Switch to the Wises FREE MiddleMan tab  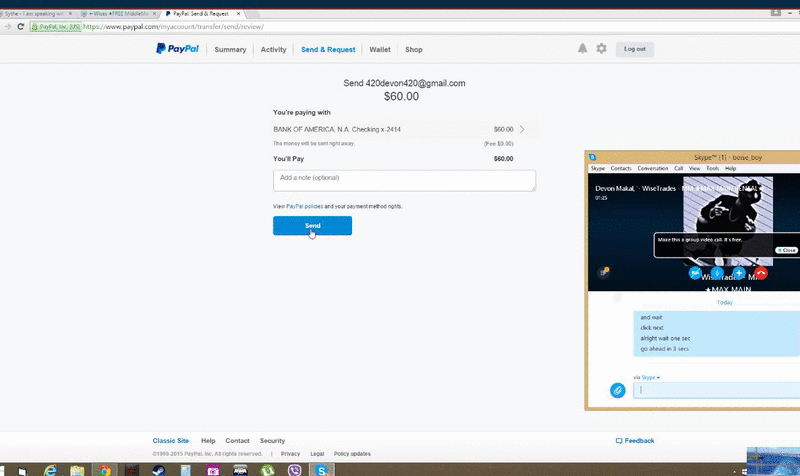coord(119,14)
